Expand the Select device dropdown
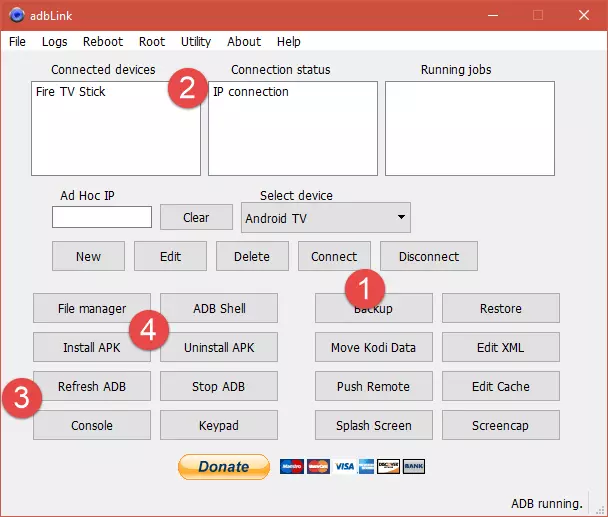The width and height of the screenshot is (608, 517). (326, 218)
